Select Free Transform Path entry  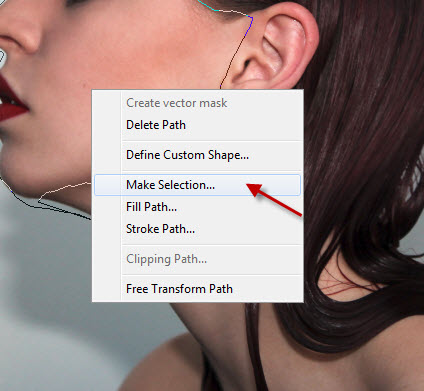197,289
